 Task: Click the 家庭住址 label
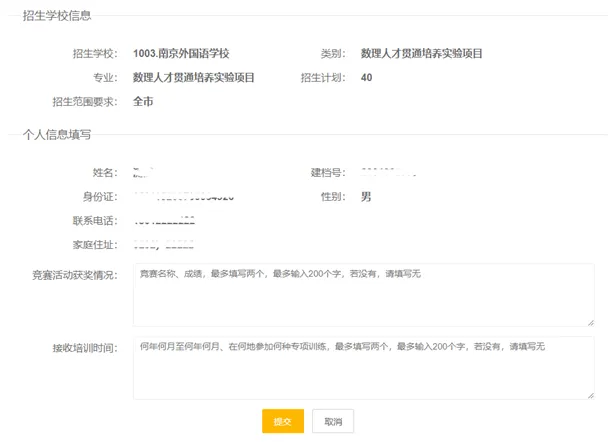point(95,245)
